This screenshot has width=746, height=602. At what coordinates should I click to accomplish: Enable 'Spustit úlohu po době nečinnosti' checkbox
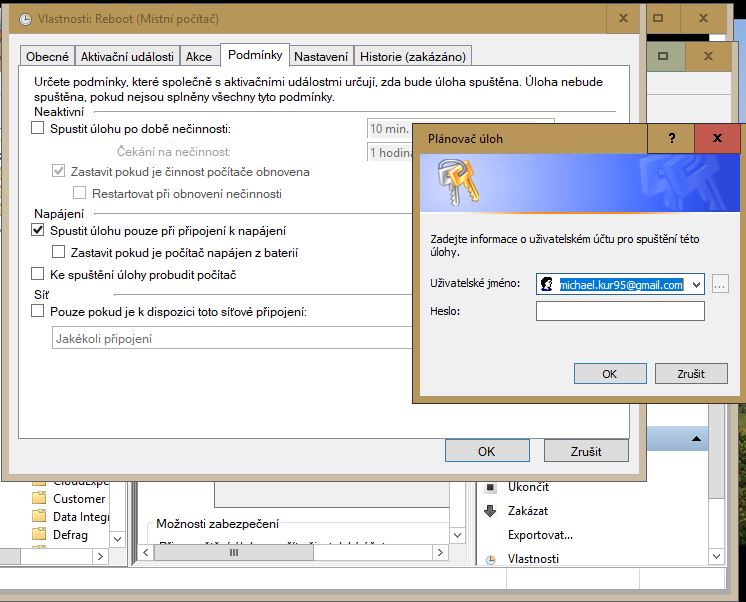point(38,128)
